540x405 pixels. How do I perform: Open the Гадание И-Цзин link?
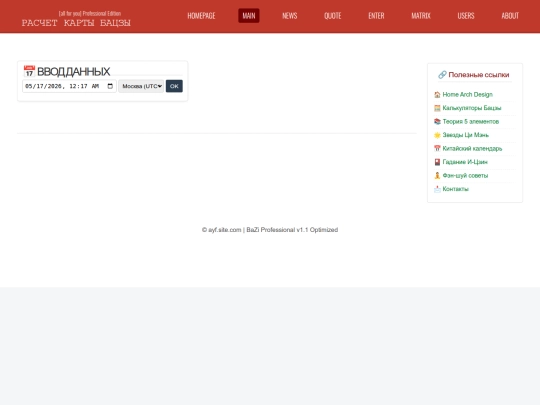[465, 162]
